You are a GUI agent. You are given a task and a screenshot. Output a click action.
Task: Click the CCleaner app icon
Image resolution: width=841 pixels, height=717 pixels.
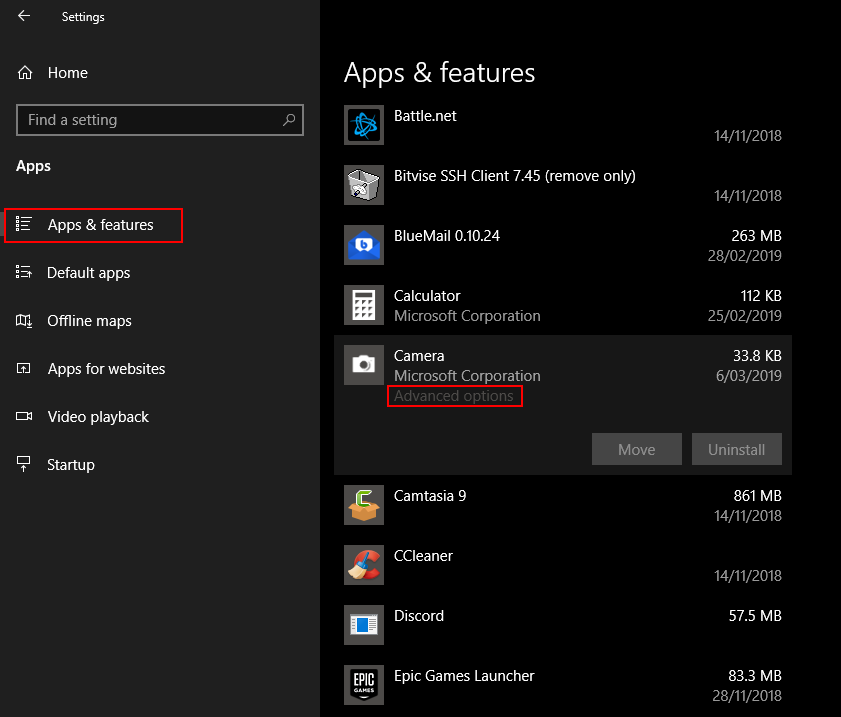click(x=364, y=565)
